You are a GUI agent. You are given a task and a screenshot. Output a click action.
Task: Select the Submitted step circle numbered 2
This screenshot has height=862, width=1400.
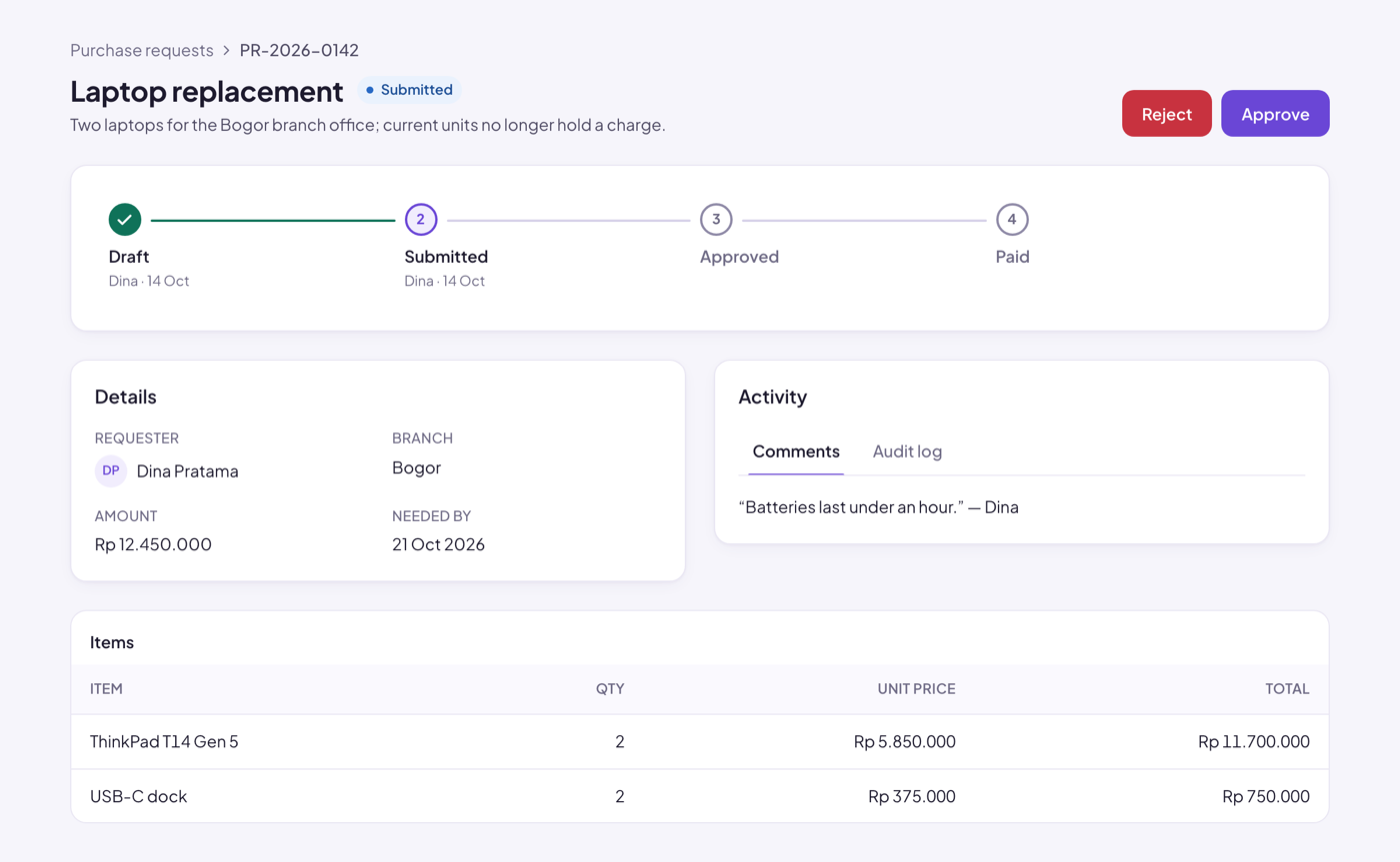421,219
